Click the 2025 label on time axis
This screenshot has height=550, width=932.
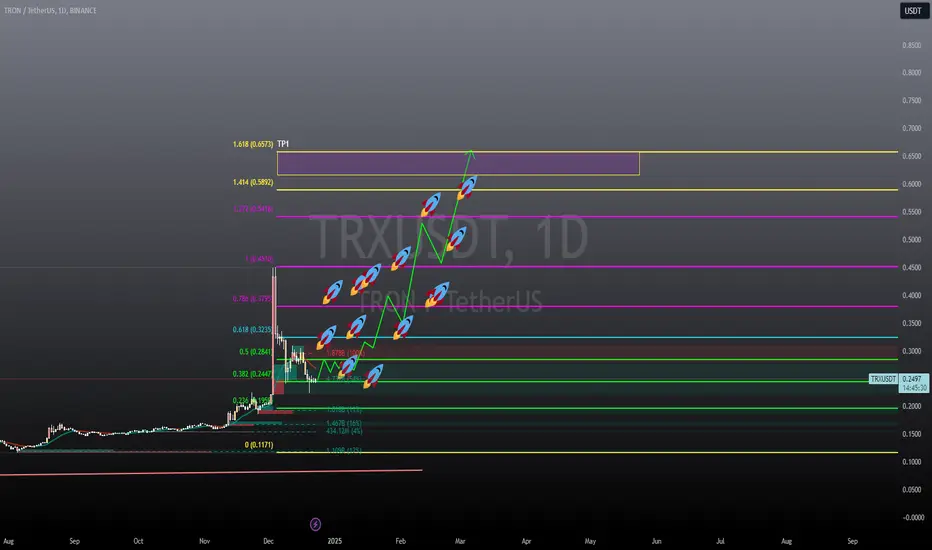[335, 541]
